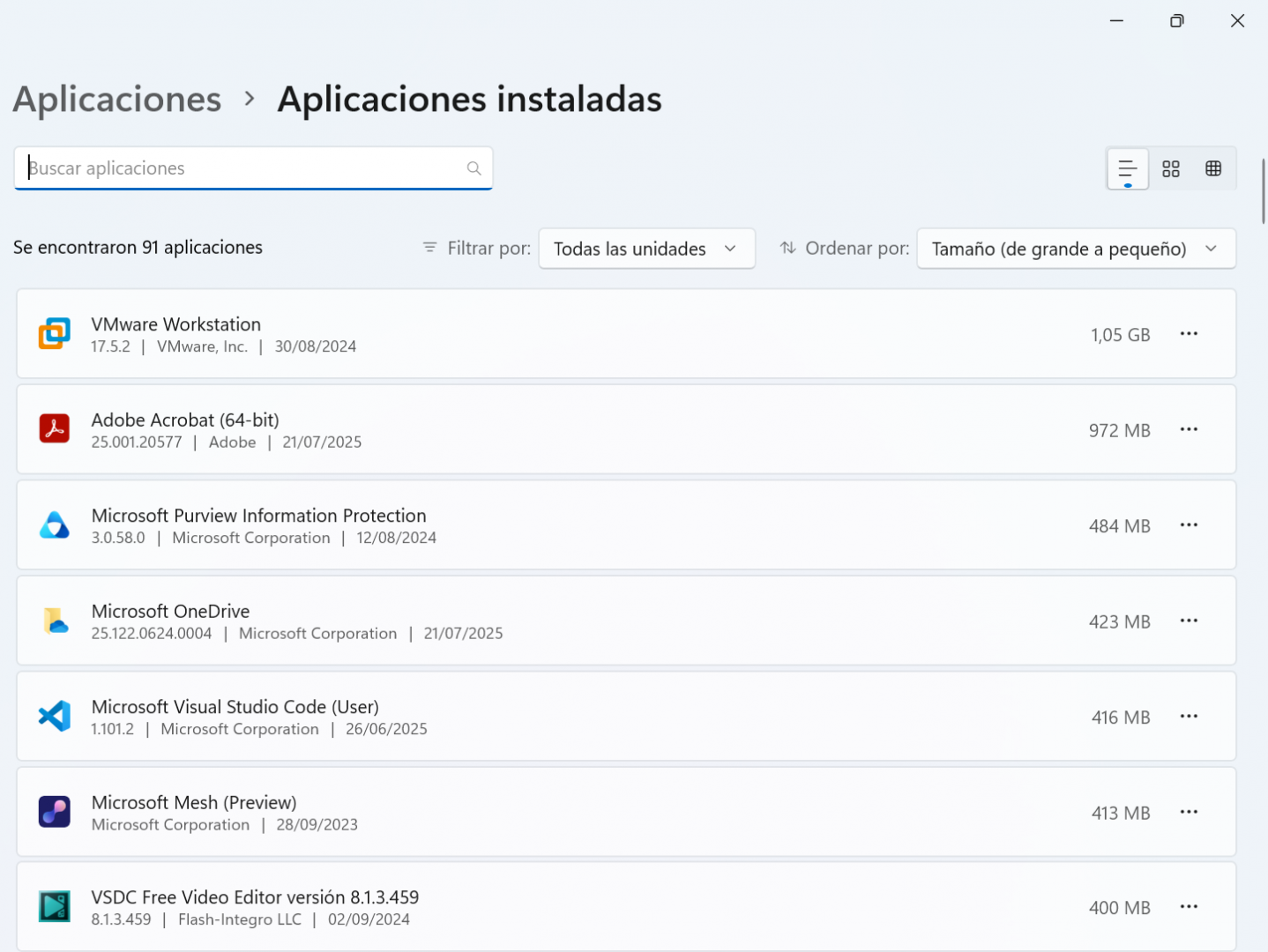
Task: Click the VSDC Free Video Editor icon
Action: [x=55, y=906]
